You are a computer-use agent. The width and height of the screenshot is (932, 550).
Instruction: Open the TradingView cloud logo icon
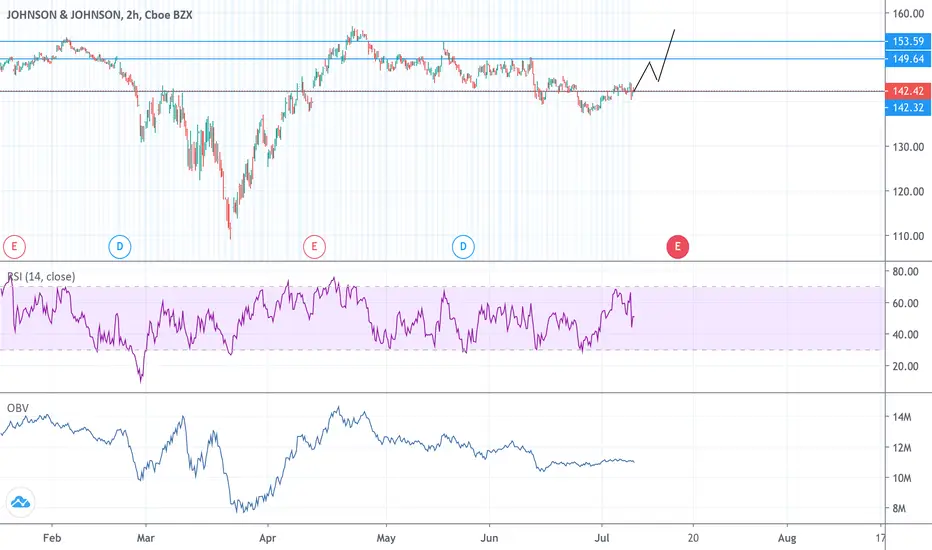[x=20, y=502]
